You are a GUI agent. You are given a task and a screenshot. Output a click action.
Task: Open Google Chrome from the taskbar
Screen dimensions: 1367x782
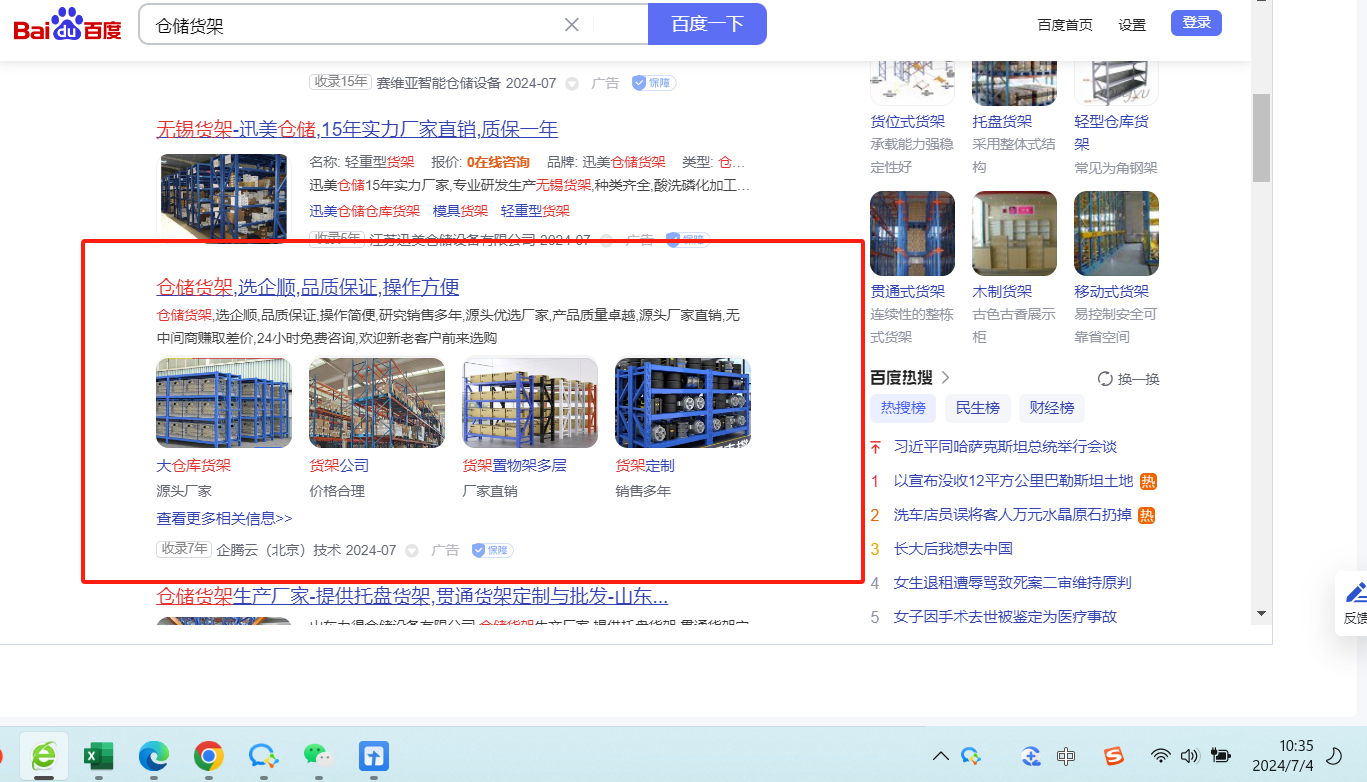pos(208,756)
